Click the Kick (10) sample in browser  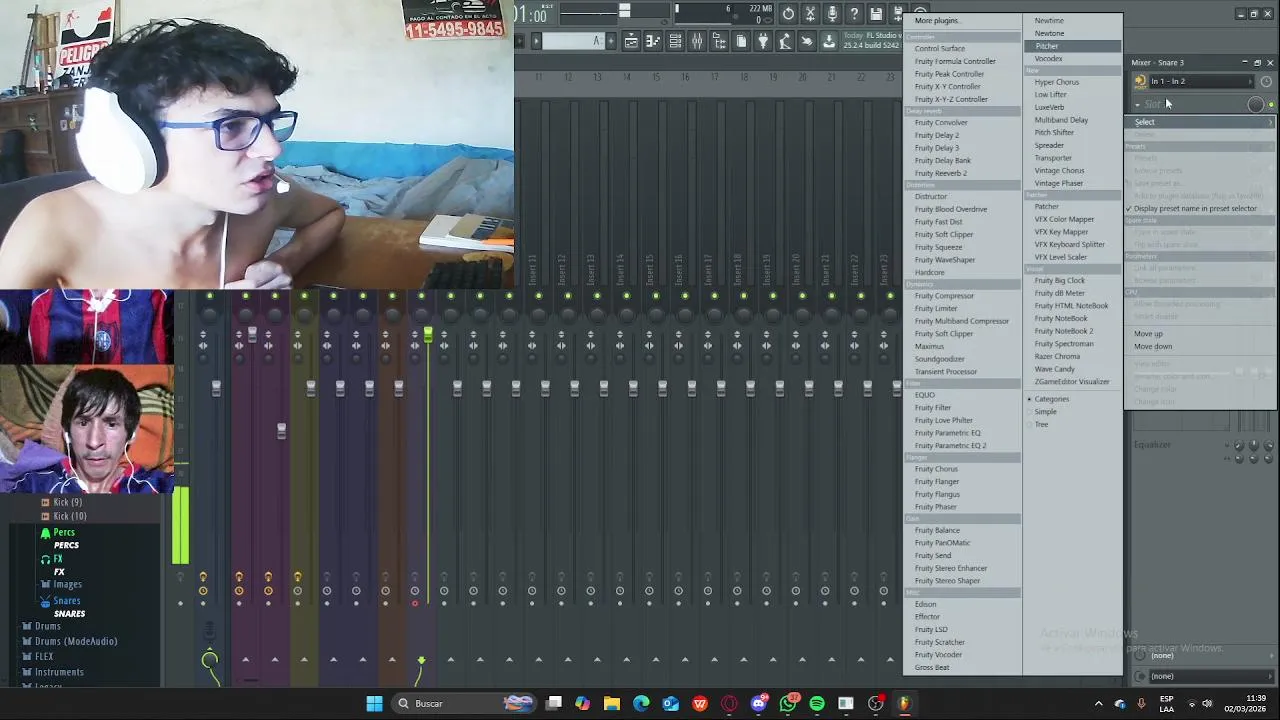click(70, 516)
